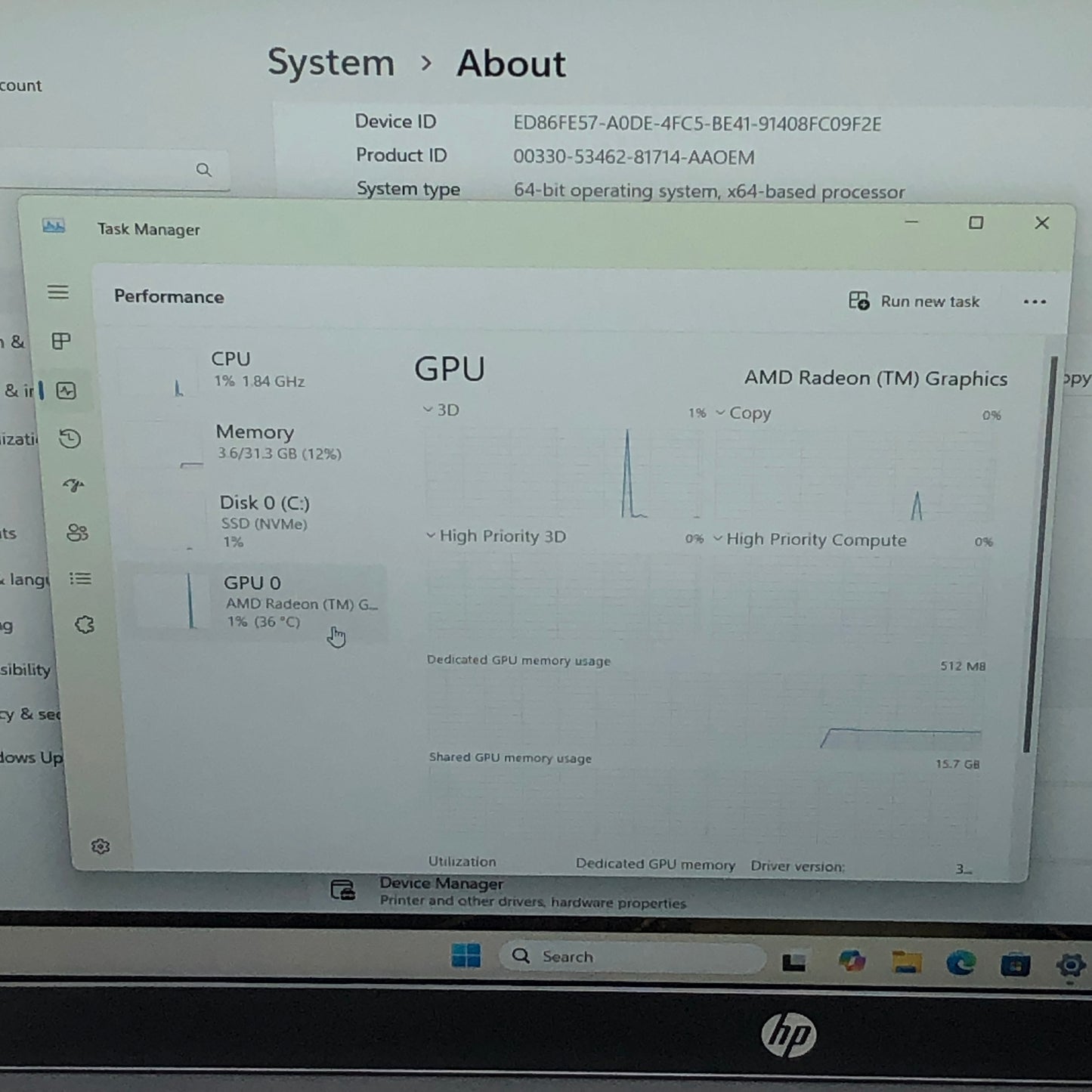Open the Details list sidebar icon
Image resolution: width=1092 pixels, height=1092 pixels.
coord(80,579)
